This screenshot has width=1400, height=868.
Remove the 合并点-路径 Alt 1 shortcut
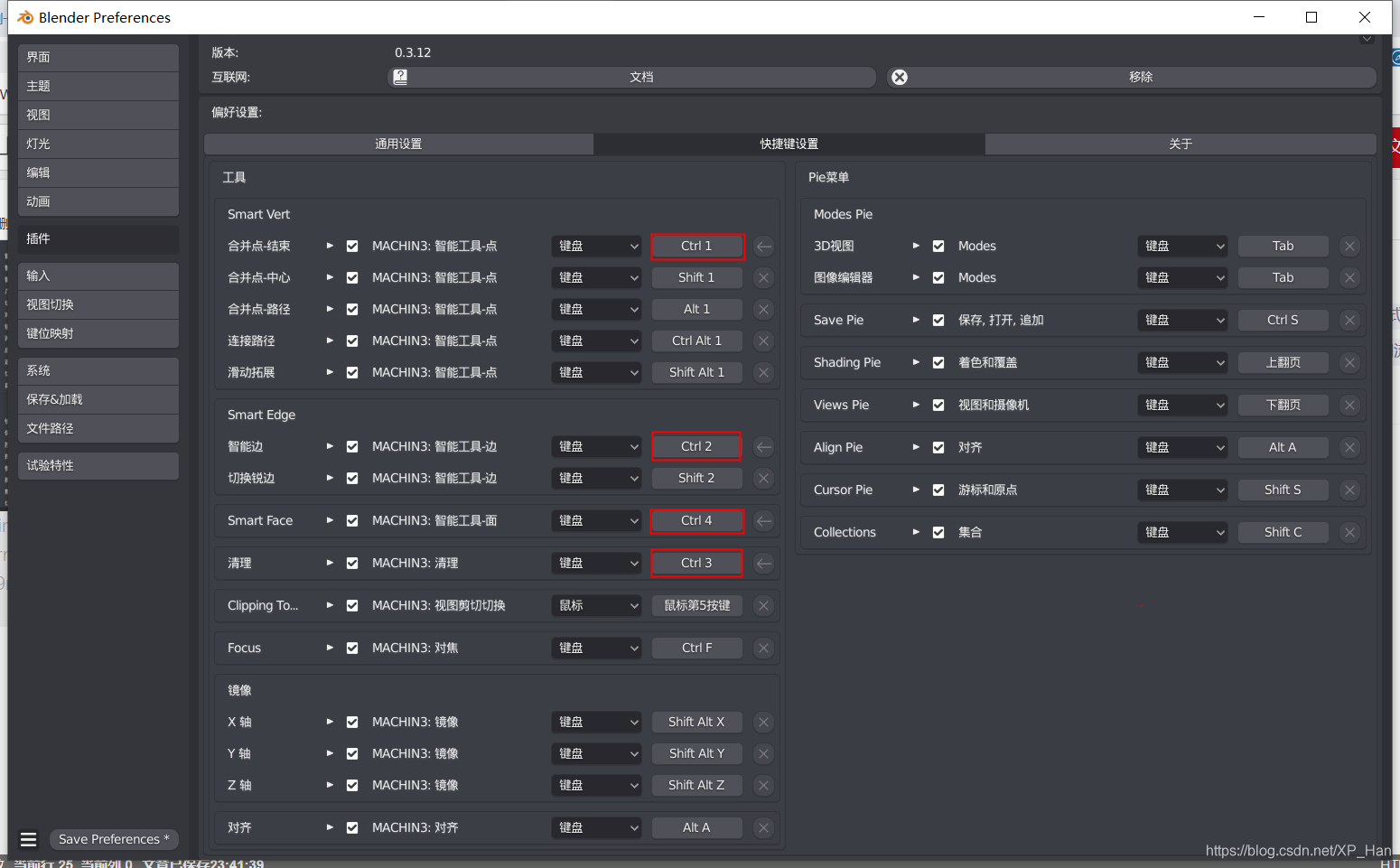click(764, 309)
